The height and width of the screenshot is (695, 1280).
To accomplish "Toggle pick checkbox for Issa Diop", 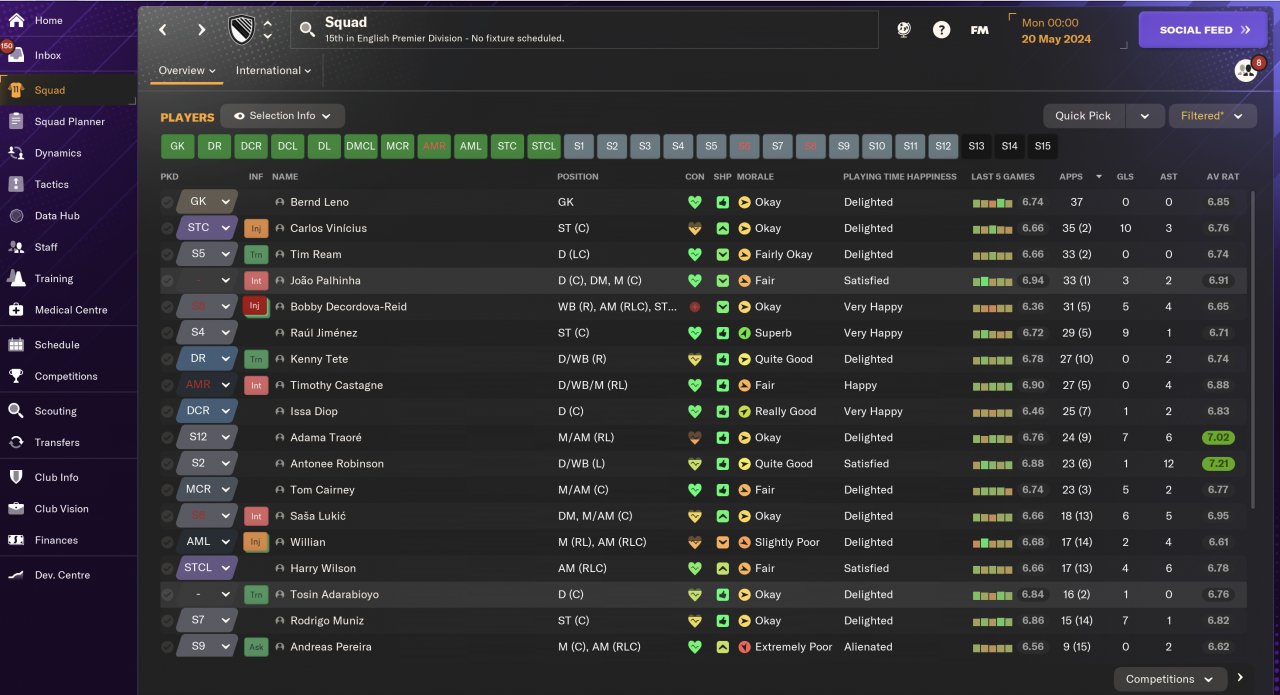I will coord(167,411).
